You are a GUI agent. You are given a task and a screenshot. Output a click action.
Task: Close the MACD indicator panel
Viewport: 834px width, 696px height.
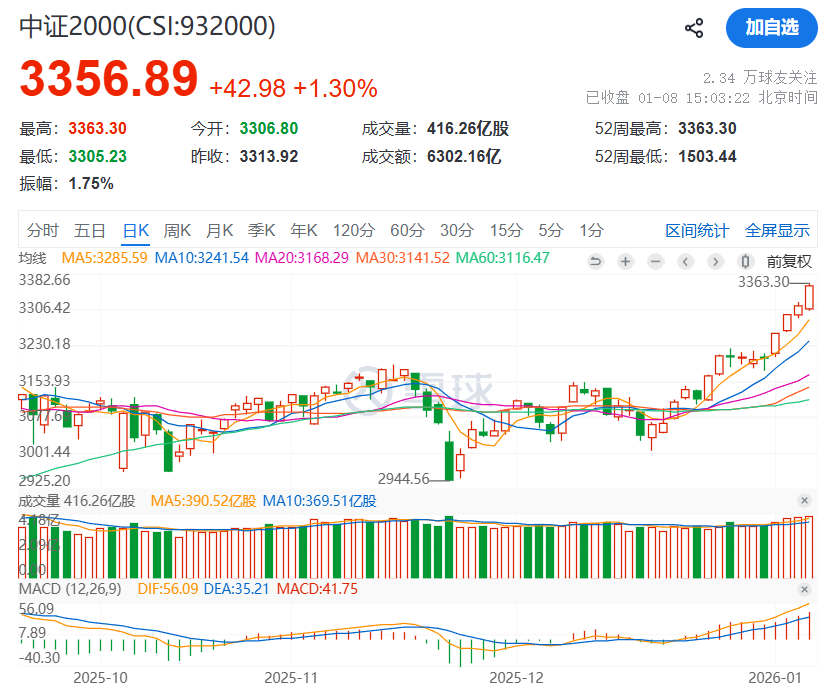(x=804, y=589)
